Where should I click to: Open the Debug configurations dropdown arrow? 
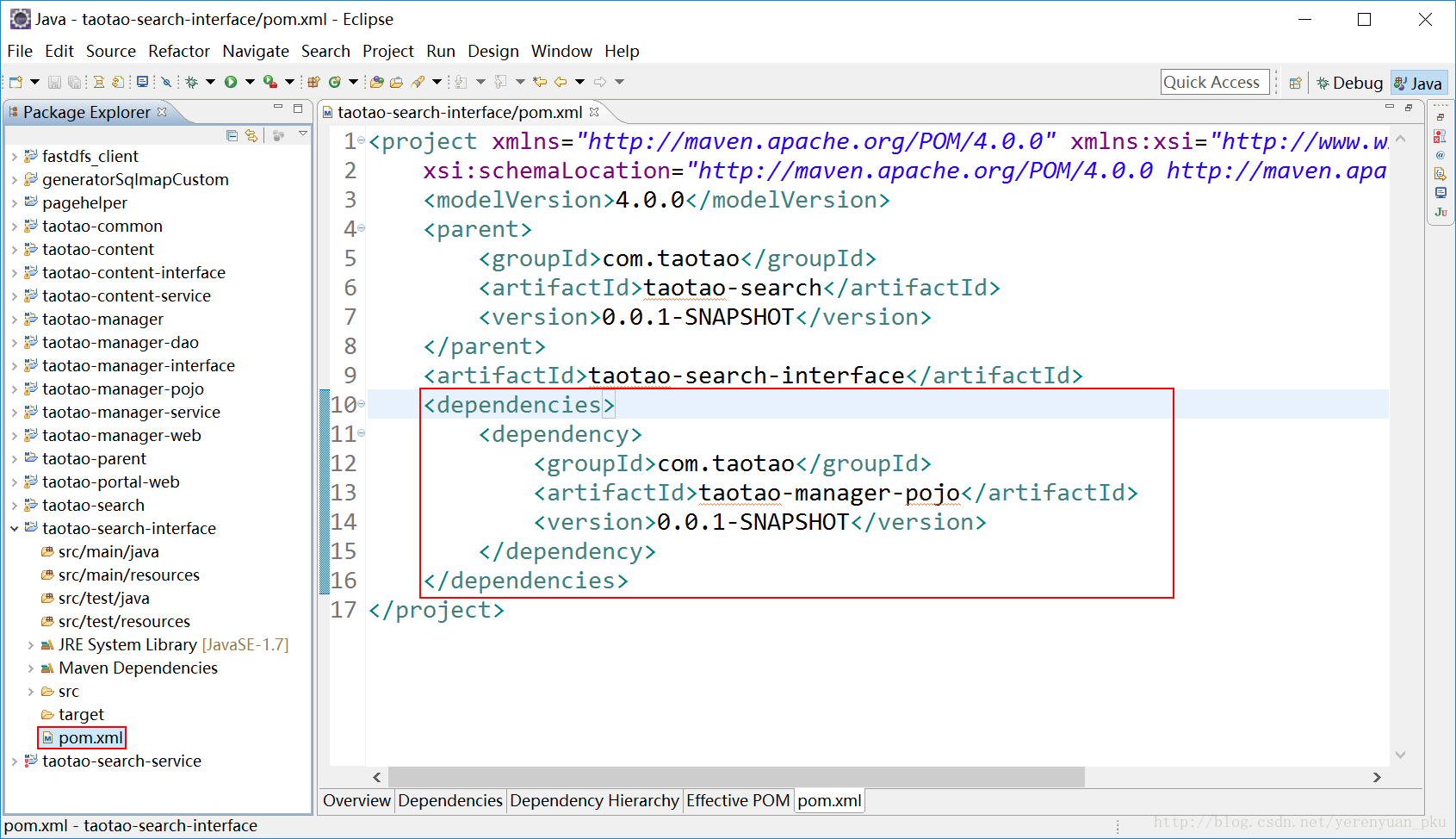click(210, 82)
